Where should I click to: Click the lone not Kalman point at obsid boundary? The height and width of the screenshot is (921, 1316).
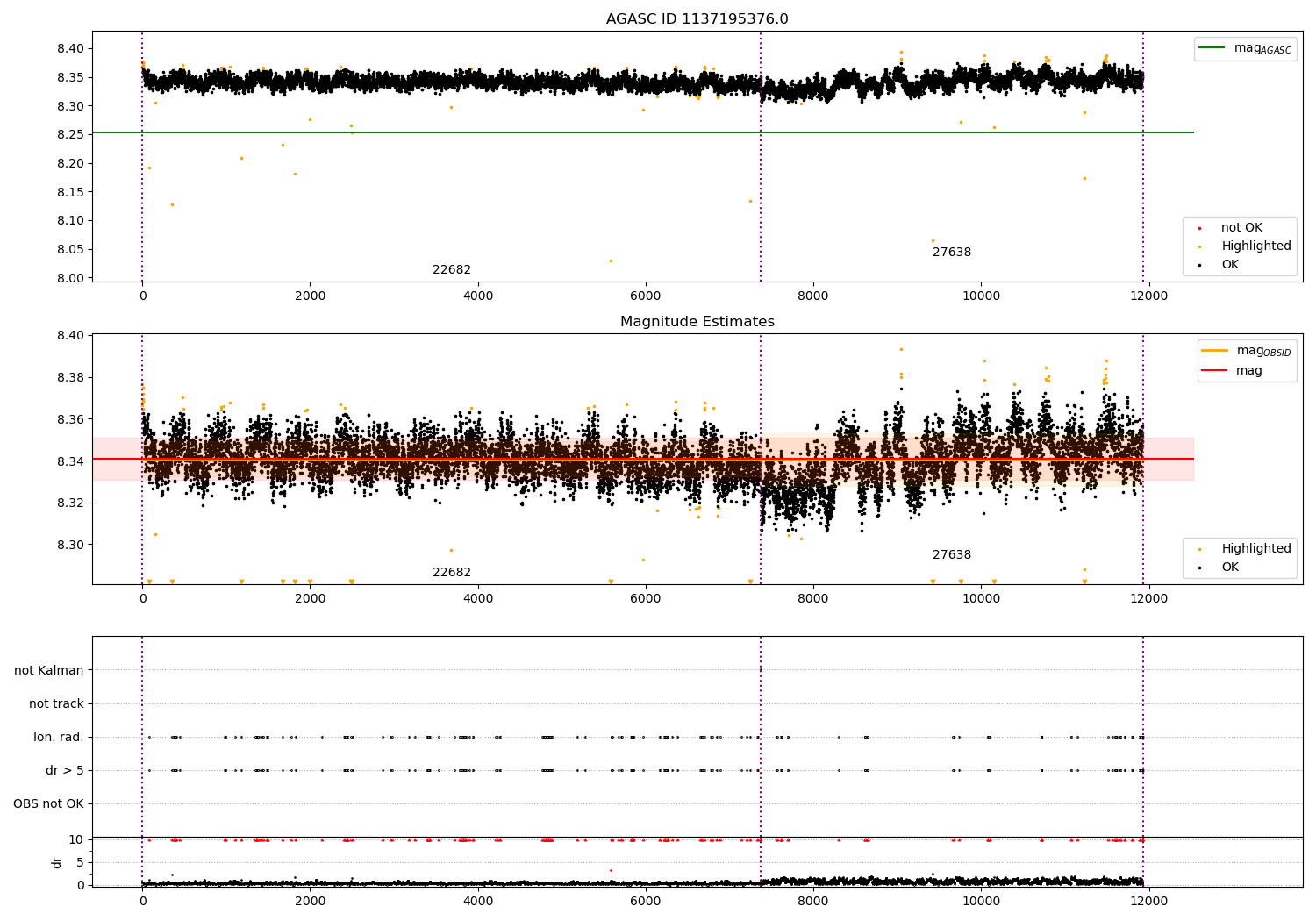coord(761,670)
